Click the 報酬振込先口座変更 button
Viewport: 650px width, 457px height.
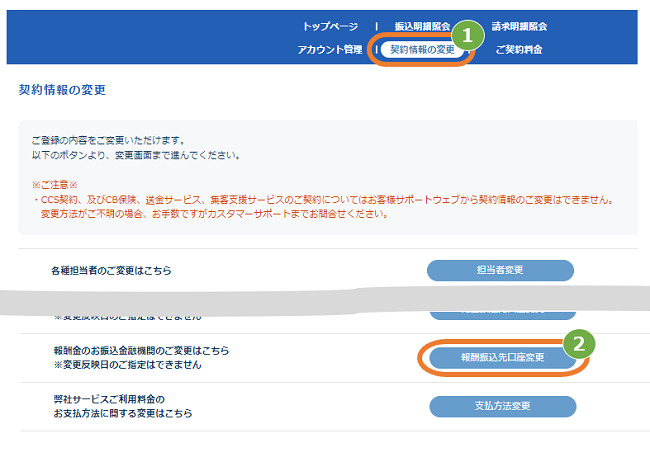(x=502, y=357)
